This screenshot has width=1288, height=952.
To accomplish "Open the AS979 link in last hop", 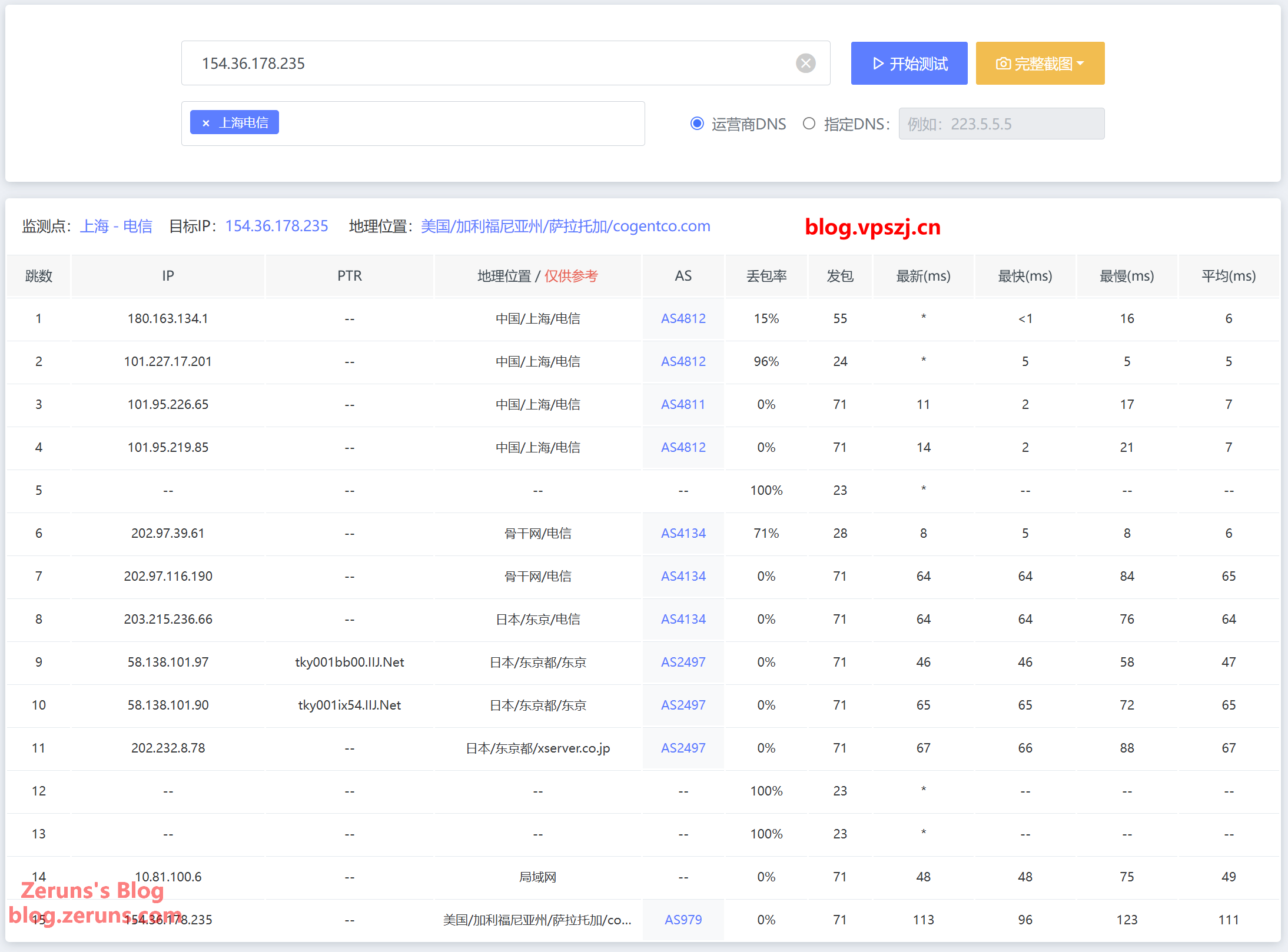I will [x=683, y=920].
